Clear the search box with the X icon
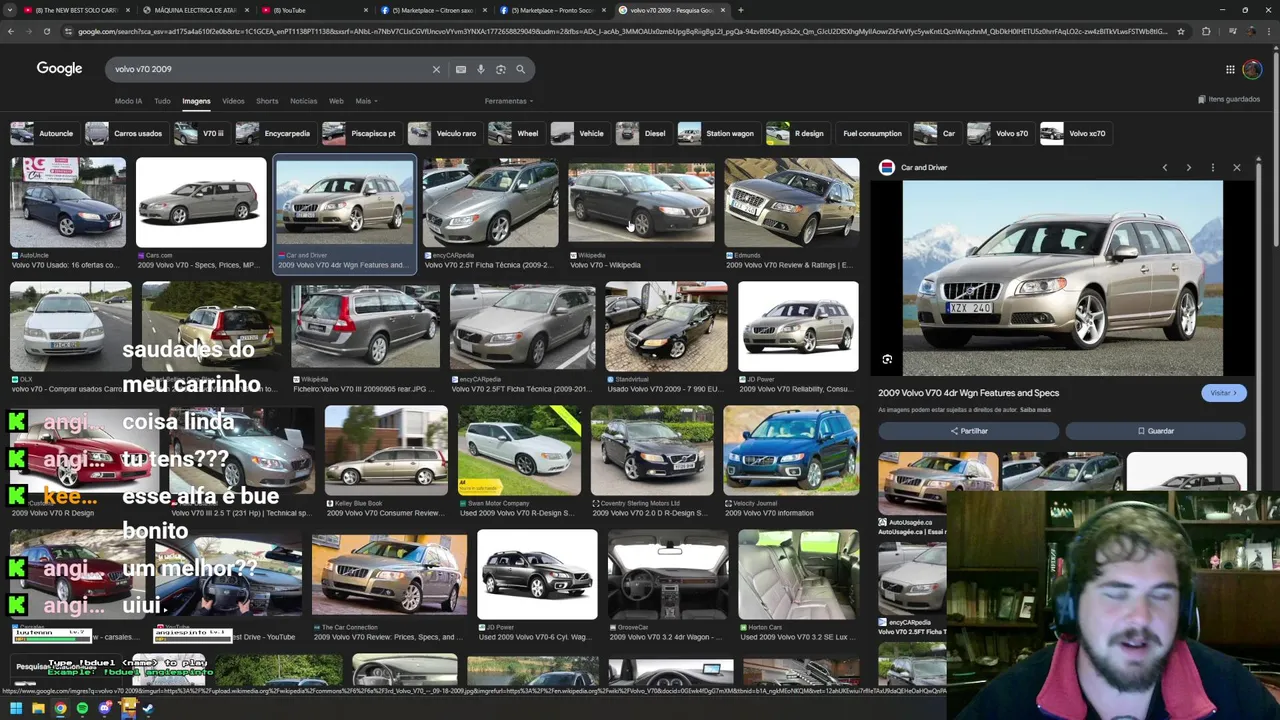Image resolution: width=1280 pixels, height=720 pixels. [x=436, y=69]
